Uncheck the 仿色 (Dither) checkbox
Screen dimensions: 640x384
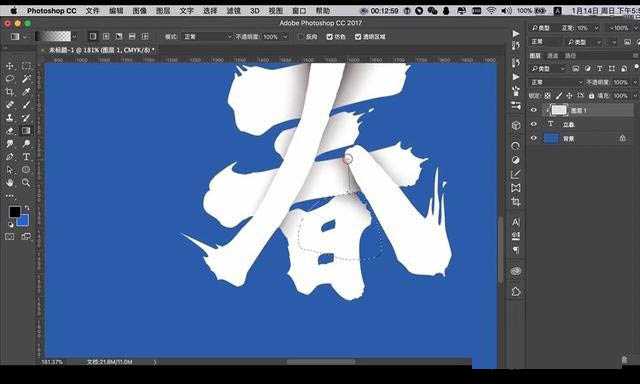coord(329,37)
